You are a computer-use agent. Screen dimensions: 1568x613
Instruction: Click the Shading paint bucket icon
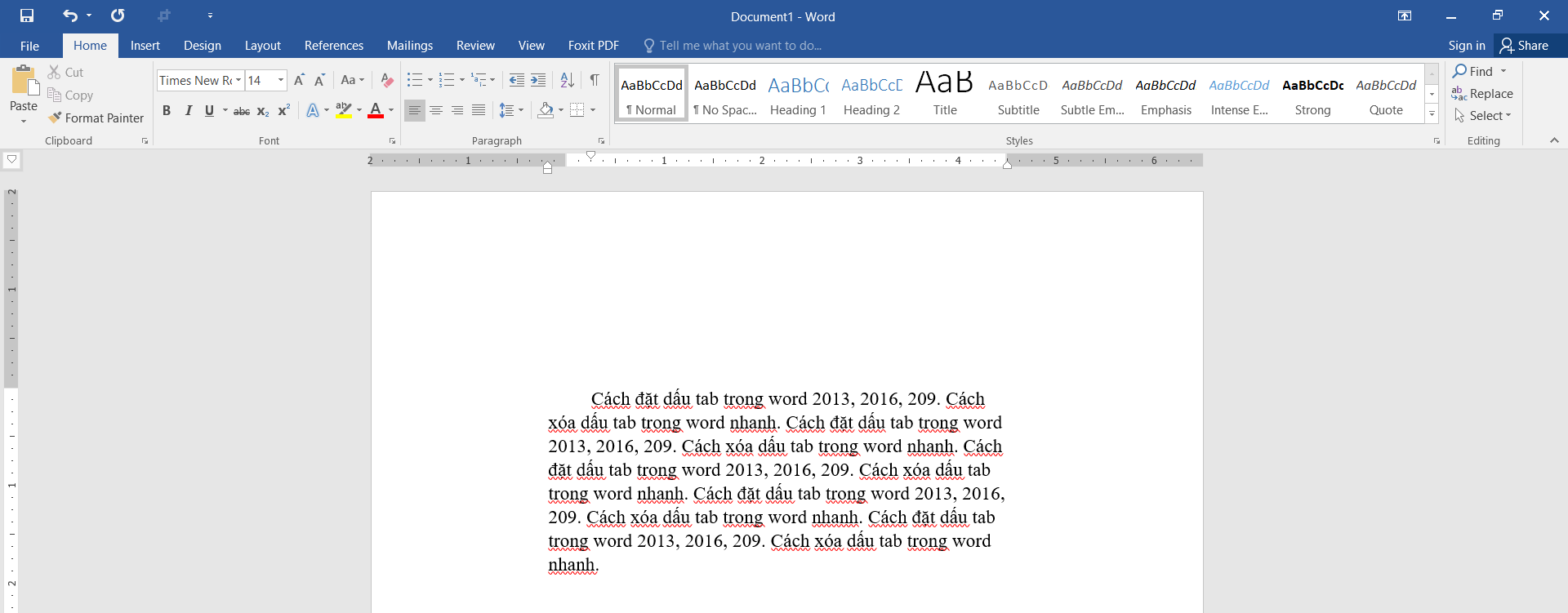click(546, 110)
